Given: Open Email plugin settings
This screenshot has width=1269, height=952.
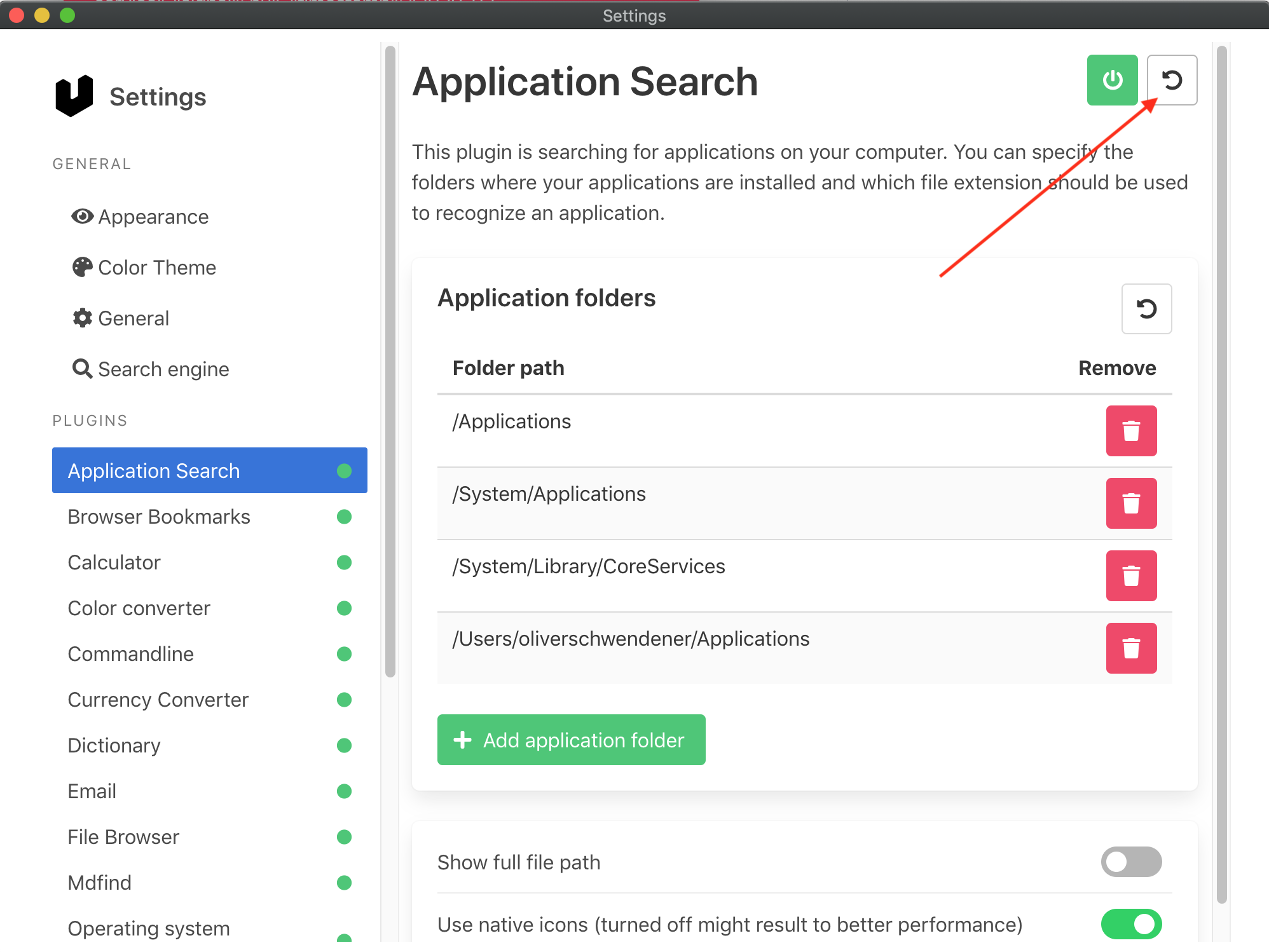Looking at the screenshot, I should point(210,791).
